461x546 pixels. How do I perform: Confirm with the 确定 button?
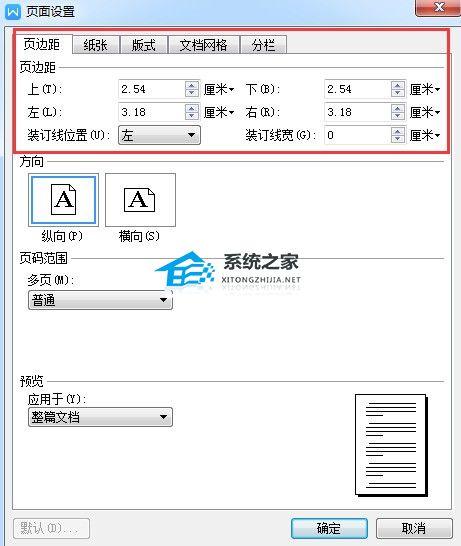pyautogui.click(x=329, y=529)
